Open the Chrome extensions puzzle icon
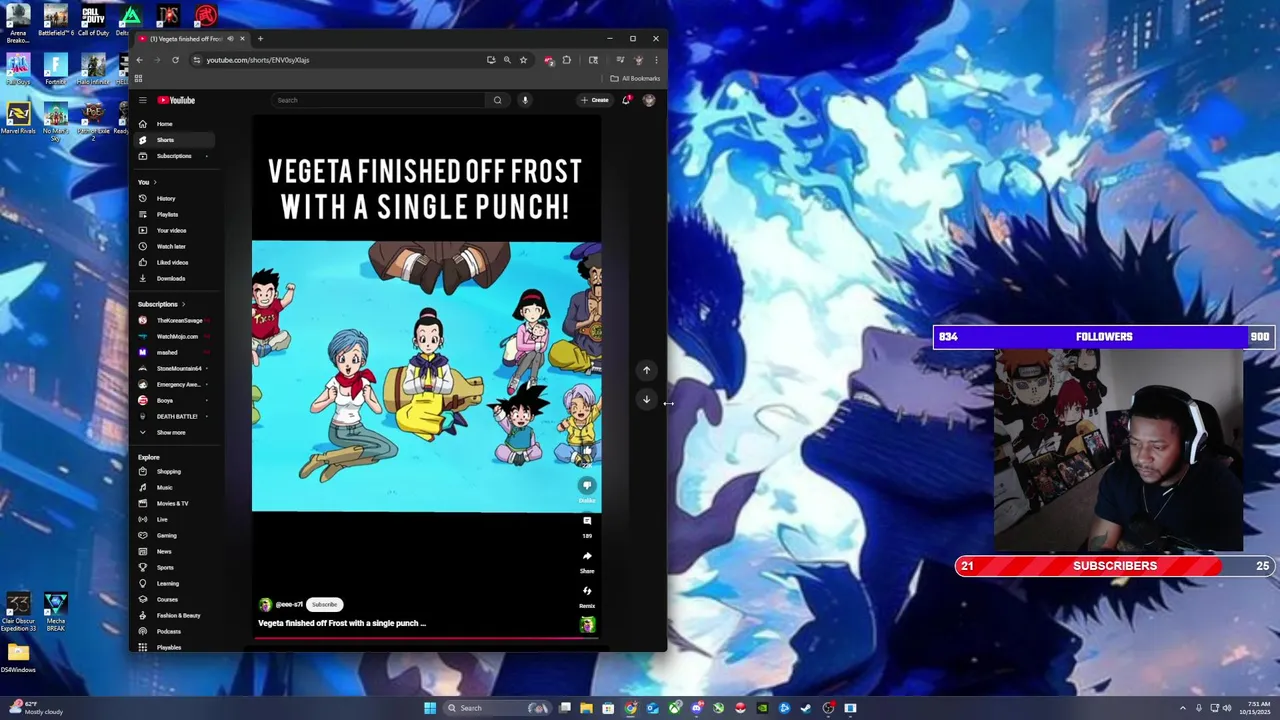The width and height of the screenshot is (1280, 720). point(567,60)
